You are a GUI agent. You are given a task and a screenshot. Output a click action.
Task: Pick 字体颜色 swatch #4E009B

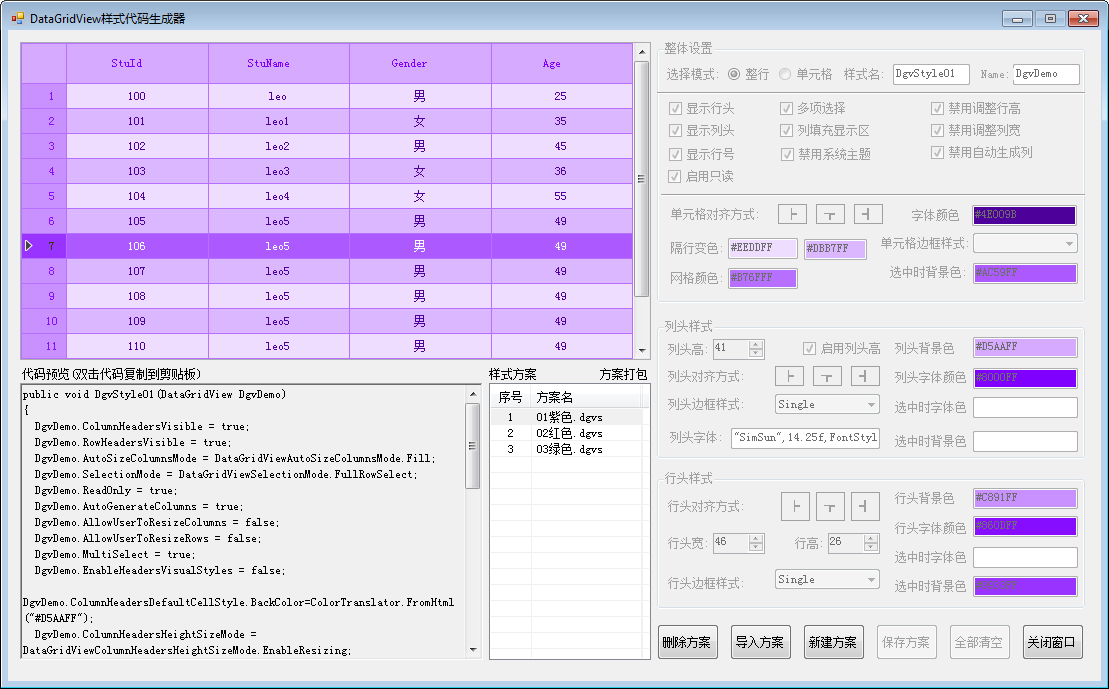coord(1025,215)
